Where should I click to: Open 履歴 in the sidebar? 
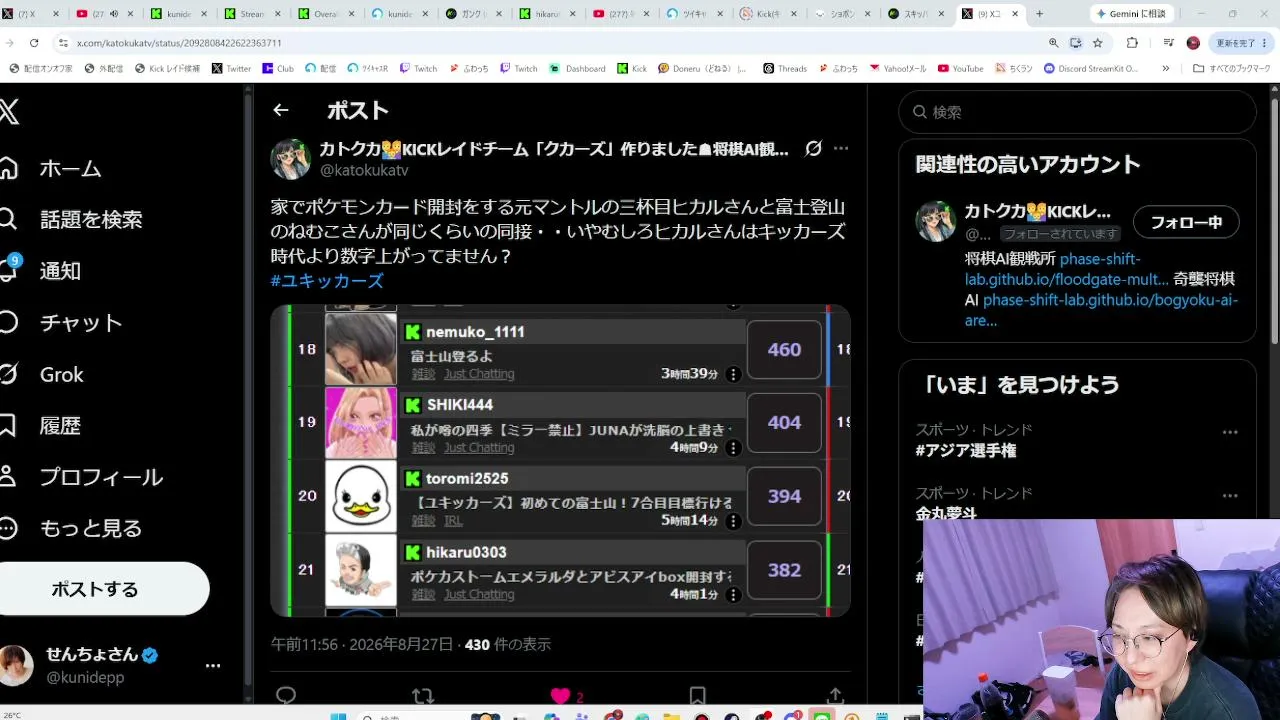coord(42,426)
